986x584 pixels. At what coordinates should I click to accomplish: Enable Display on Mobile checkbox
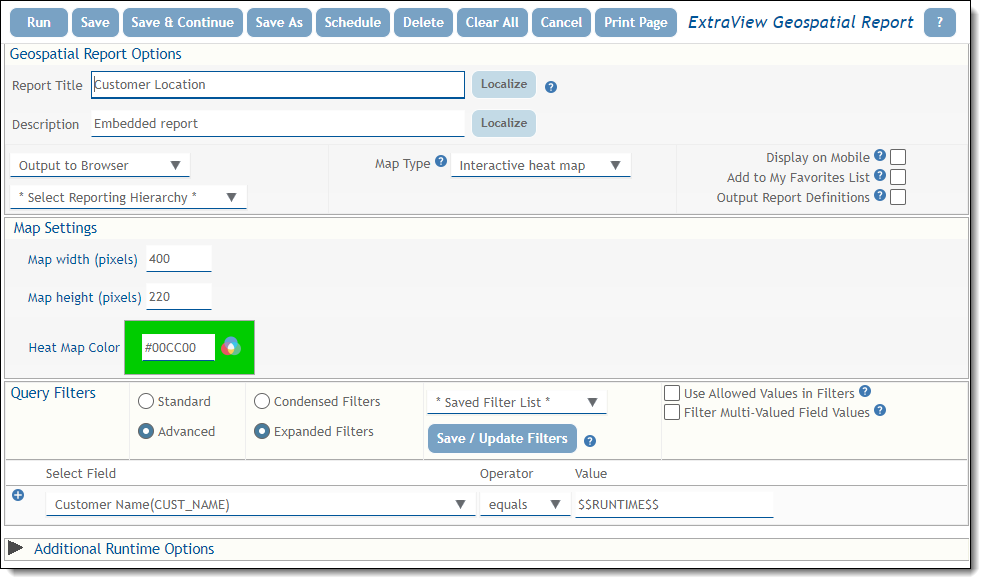[x=898, y=157]
